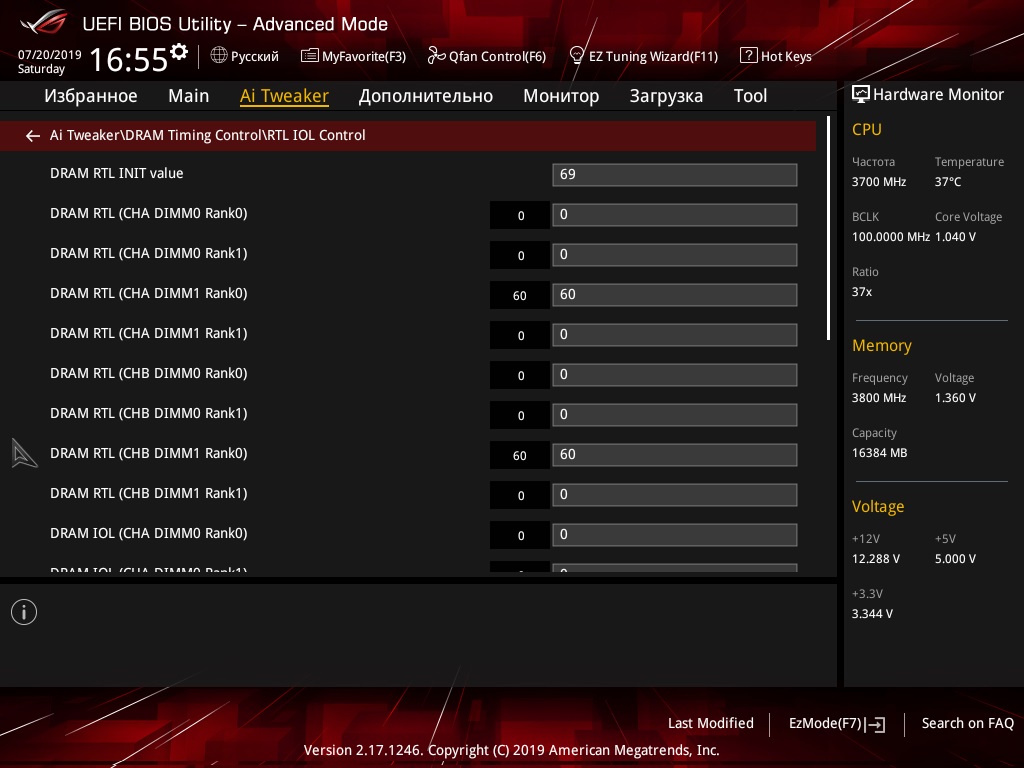Go to the Монитор tab
The width and height of the screenshot is (1024, 768).
[561, 96]
